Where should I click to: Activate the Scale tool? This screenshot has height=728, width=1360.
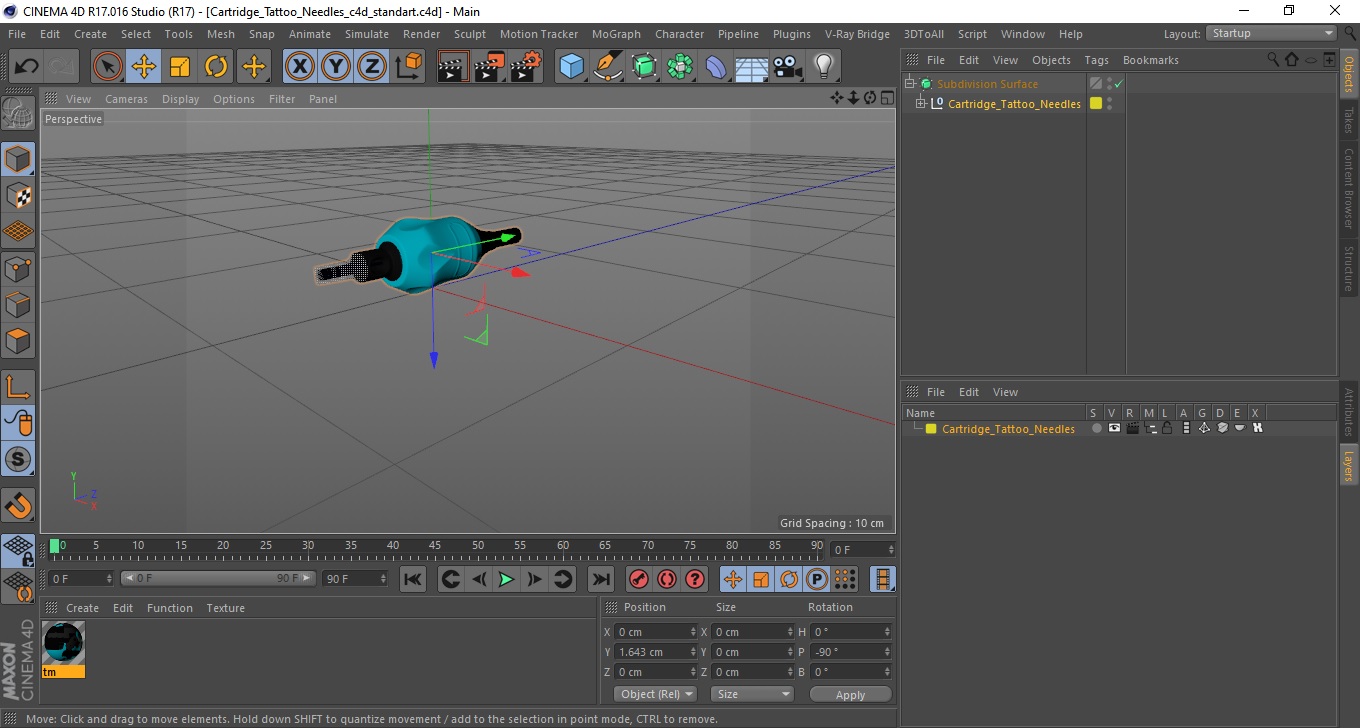180,67
